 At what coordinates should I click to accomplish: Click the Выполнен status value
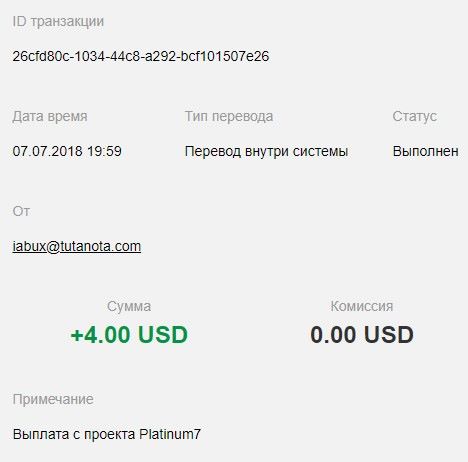click(426, 151)
